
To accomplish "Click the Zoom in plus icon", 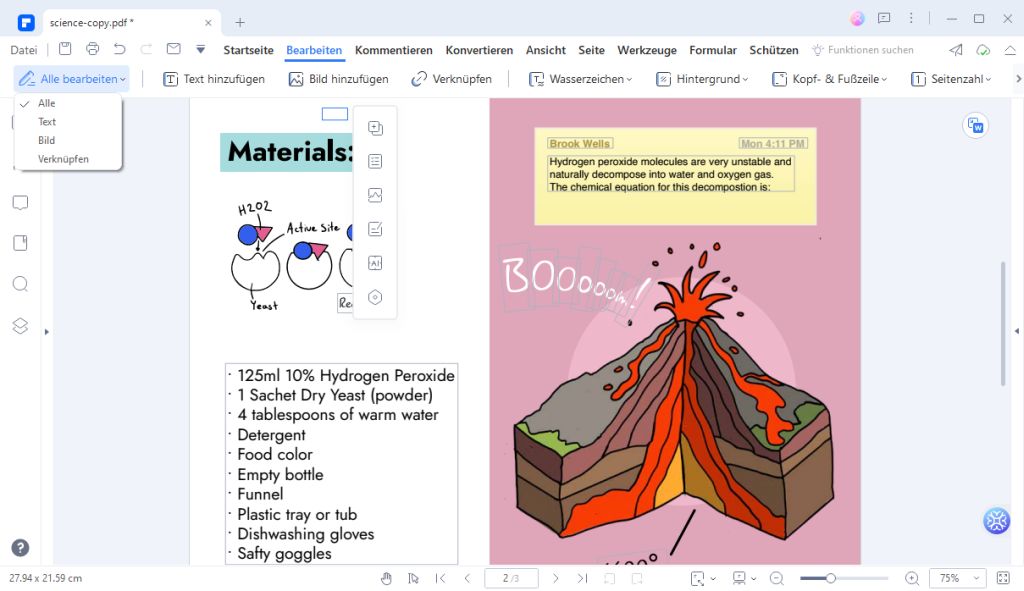I will pyautogui.click(x=911, y=578).
